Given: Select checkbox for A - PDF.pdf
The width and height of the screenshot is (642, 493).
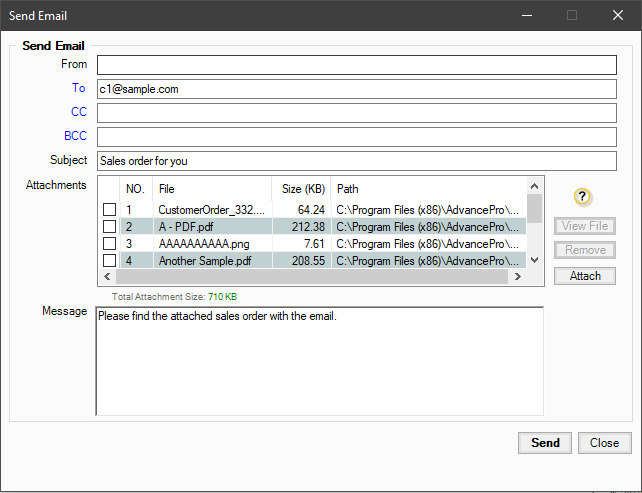Looking at the screenshot, I should (109, 227).
